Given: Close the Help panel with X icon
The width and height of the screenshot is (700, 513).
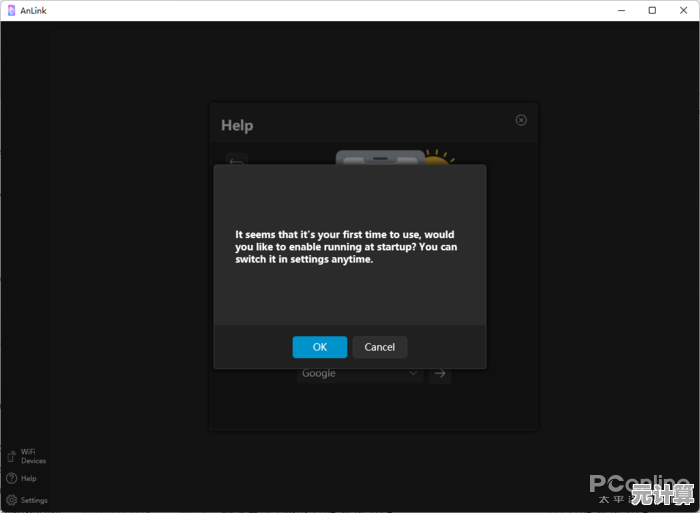Looking at the screenshot, I should [521, 120].
